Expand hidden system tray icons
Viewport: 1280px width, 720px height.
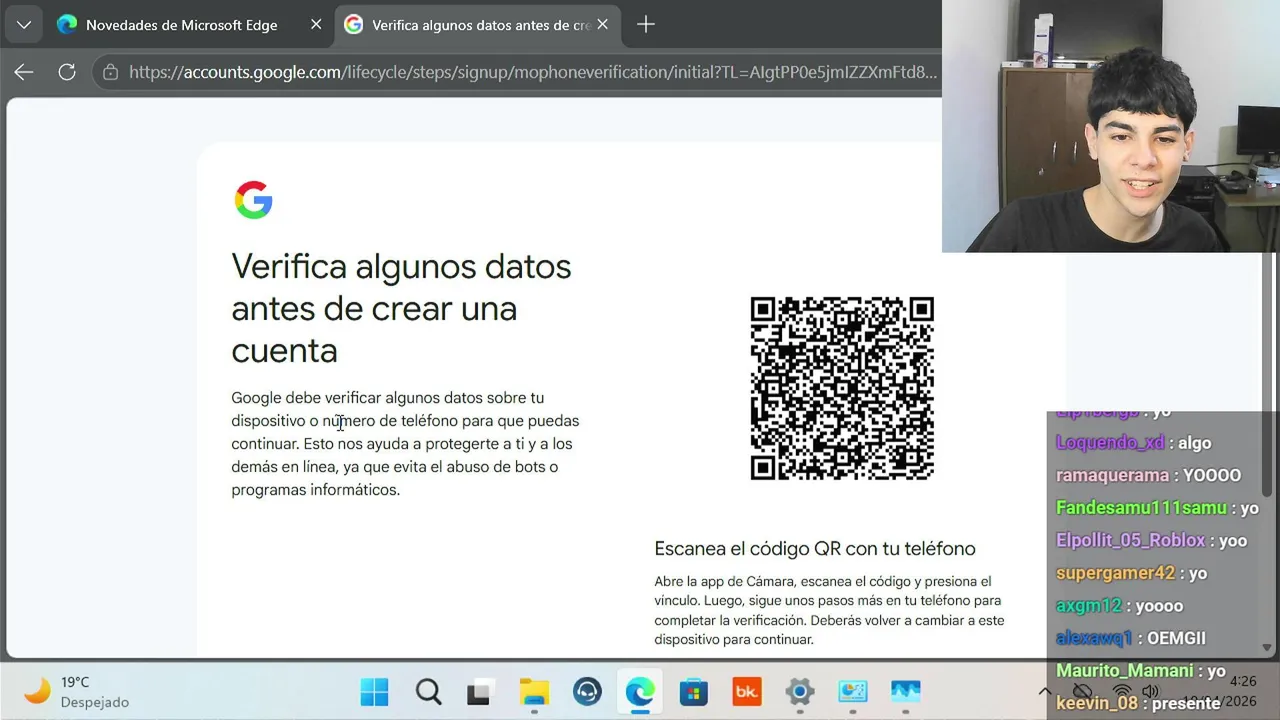pos(1045,691)
